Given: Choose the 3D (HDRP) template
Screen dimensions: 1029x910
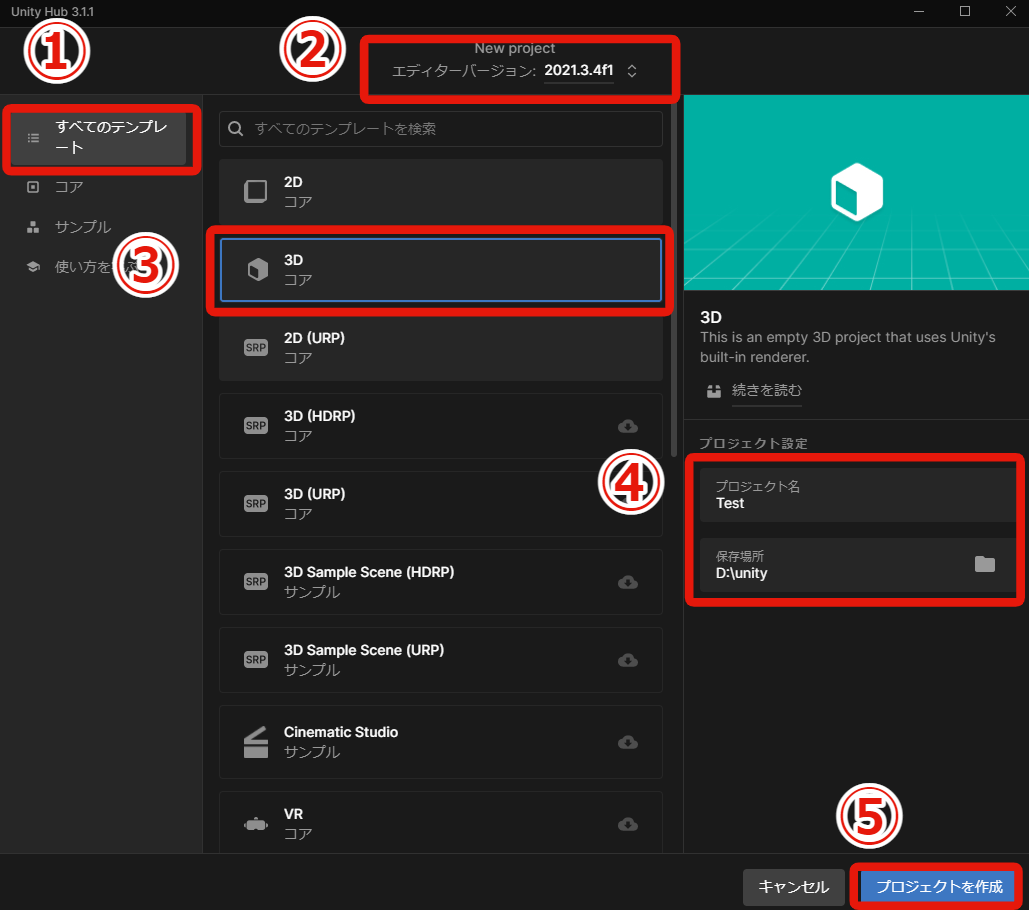Looking at the screenshot, I should (x=441, y=426).
